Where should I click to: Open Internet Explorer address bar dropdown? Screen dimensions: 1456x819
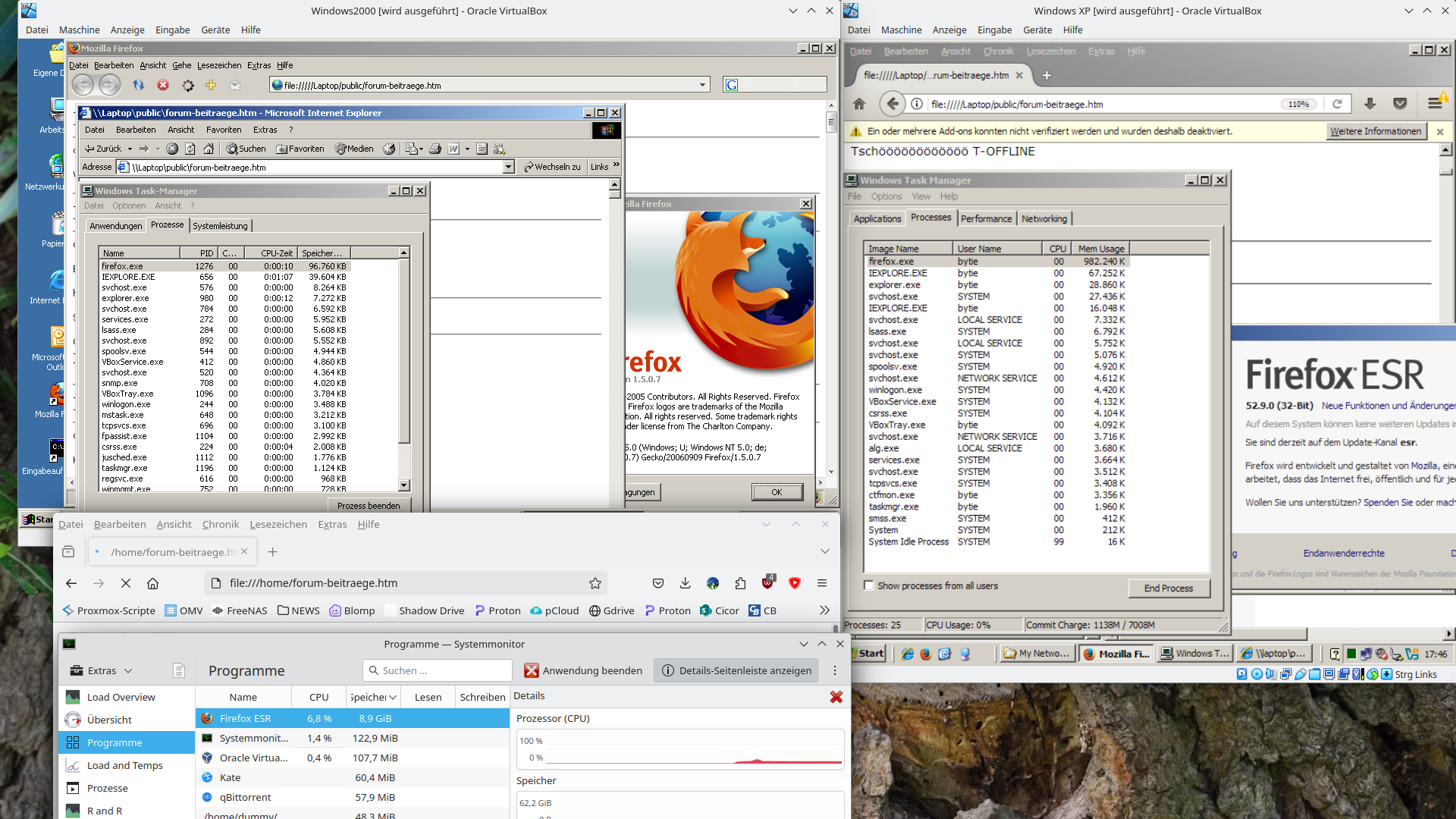[508, 167]
